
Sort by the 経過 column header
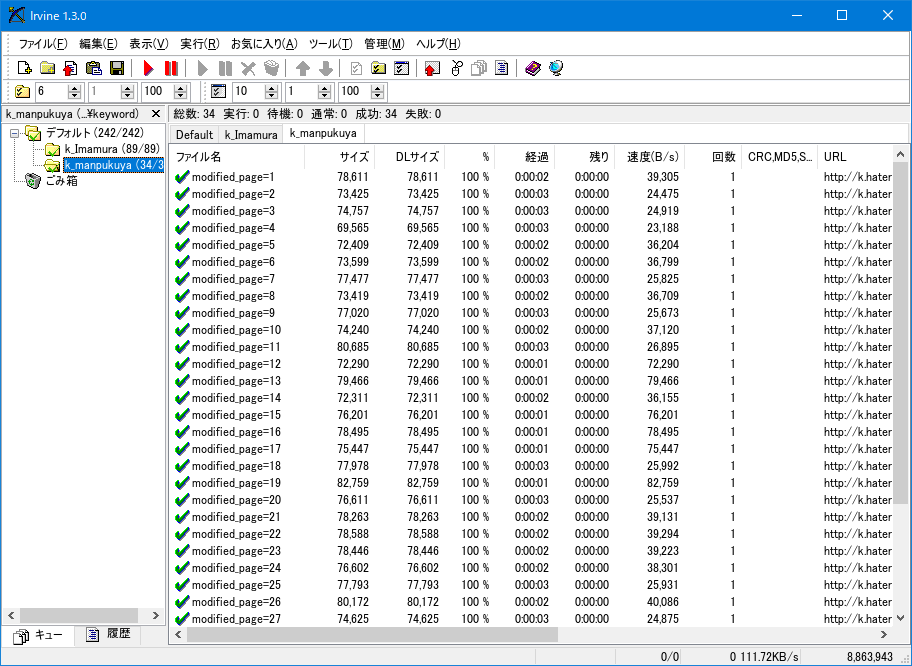point(525,156)
